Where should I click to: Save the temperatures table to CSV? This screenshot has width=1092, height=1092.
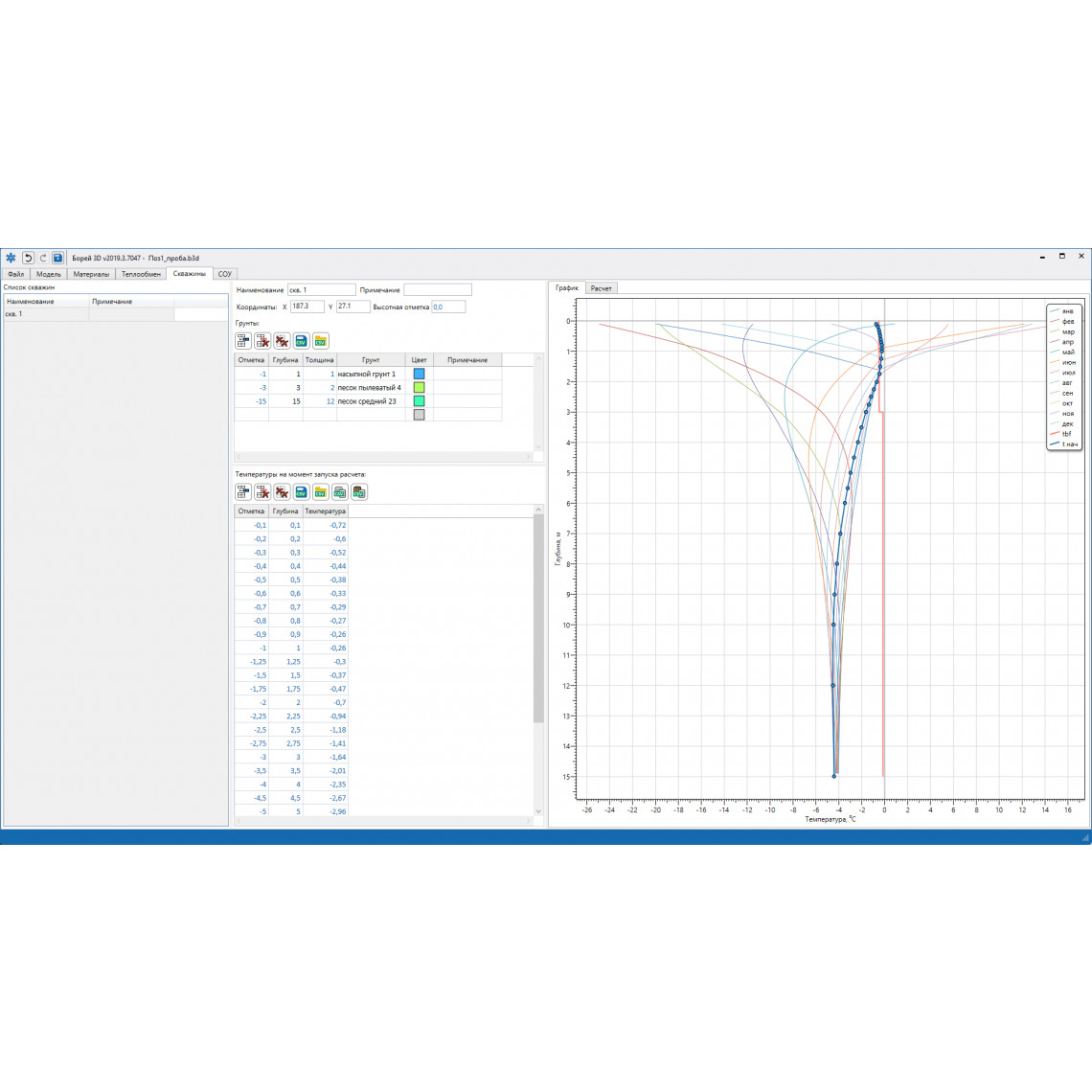(301, 491)
